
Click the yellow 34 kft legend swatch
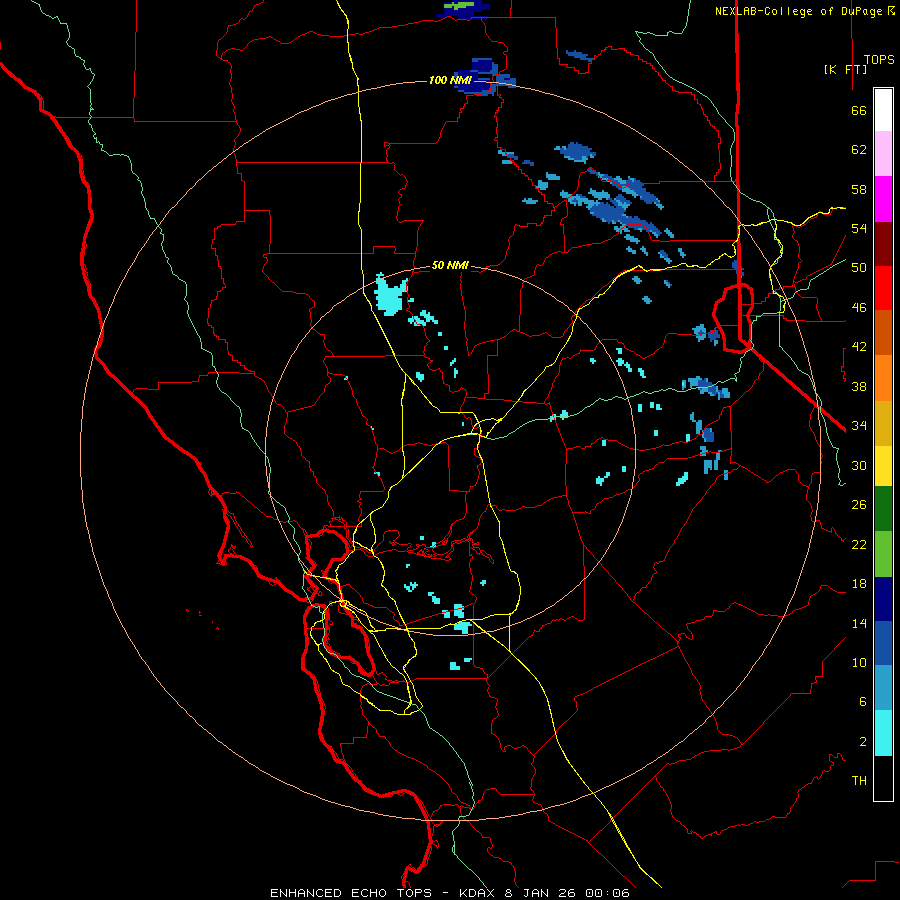tap(883, 466)
